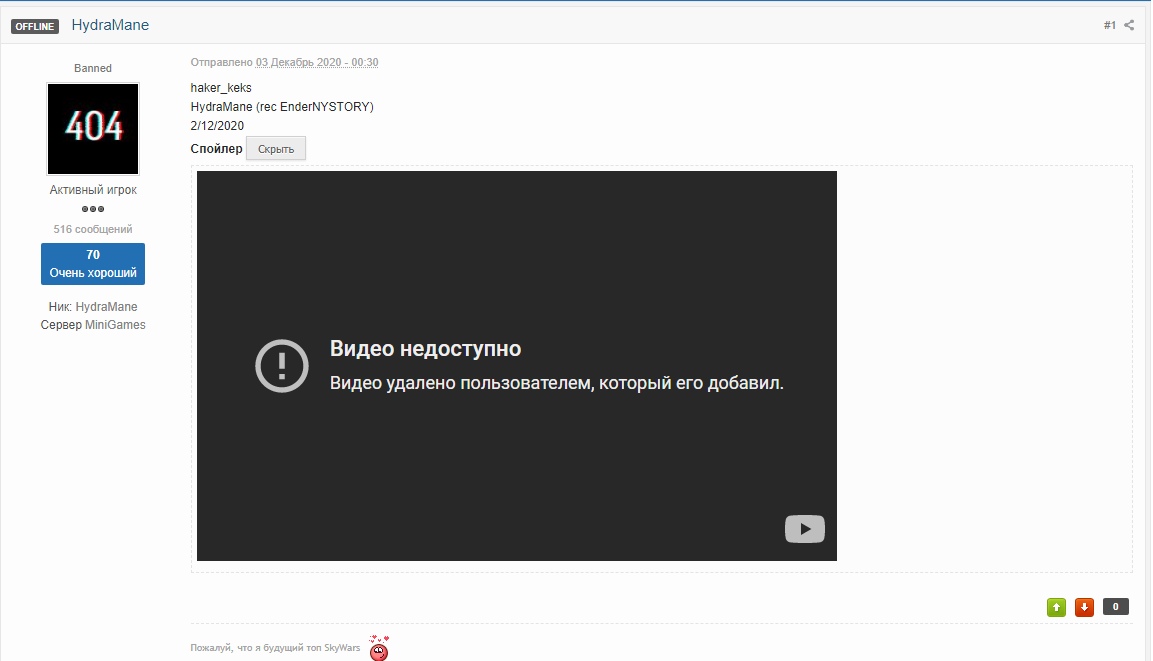Hide the spoiler with the Скрыть button
Viewport: 1153px width, 661px height.
pos(274,147)
